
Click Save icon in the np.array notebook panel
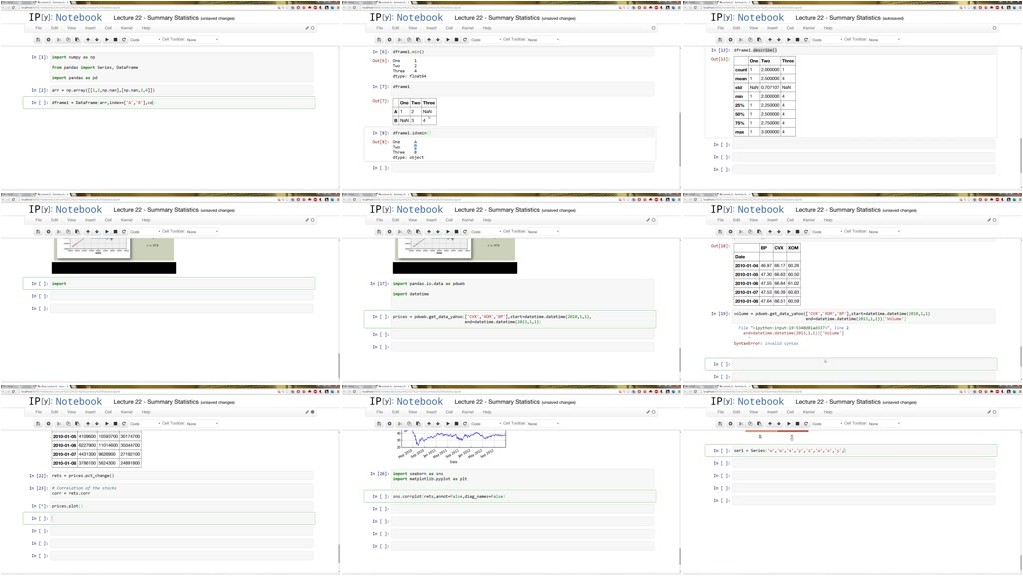pyautogui.click(x=38, y=39)
